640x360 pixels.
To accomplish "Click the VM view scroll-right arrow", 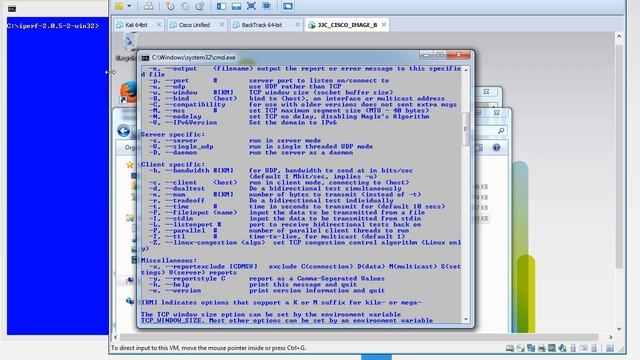I will (611, 337).
